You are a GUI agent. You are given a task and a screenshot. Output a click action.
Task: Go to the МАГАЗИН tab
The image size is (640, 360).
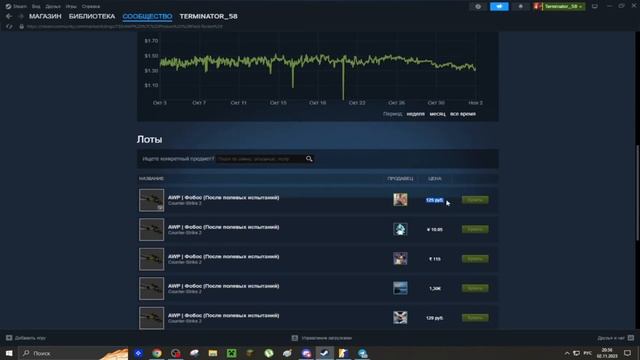point(45,16)
